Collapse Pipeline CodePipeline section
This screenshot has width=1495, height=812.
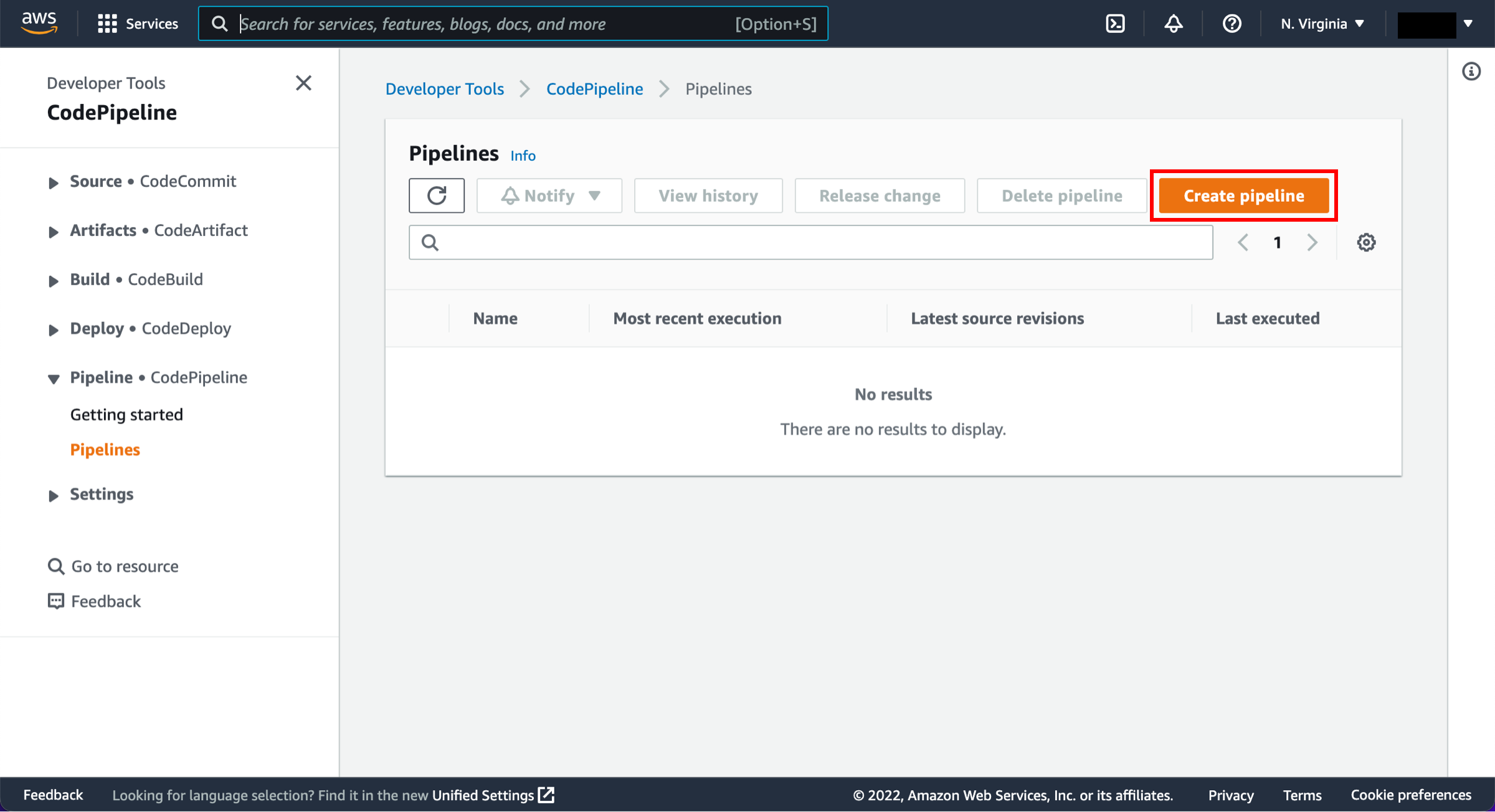click(x=54, y=379)
